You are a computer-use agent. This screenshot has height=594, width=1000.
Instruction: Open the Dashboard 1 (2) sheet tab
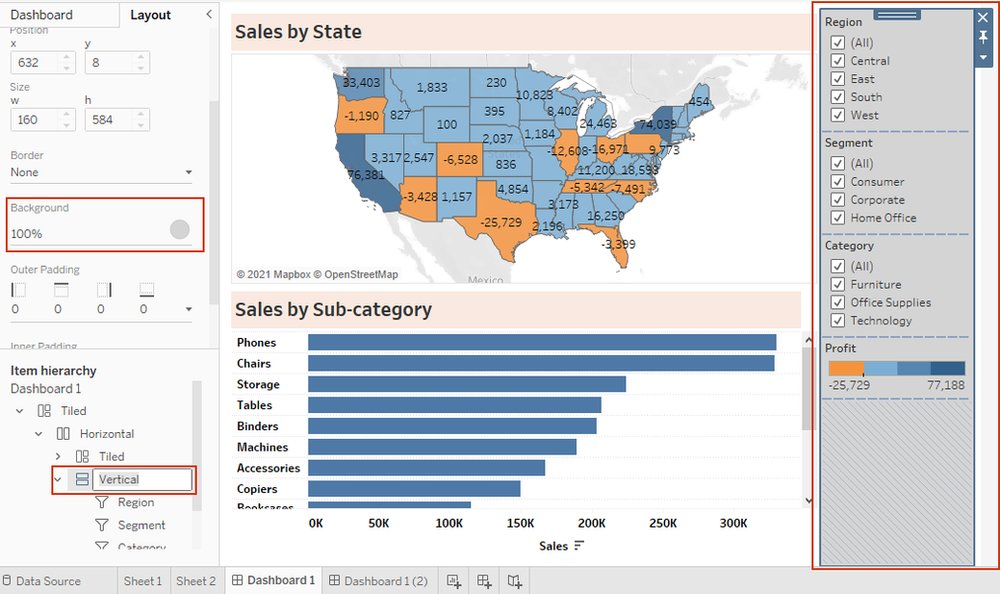[x=379, y=580]
